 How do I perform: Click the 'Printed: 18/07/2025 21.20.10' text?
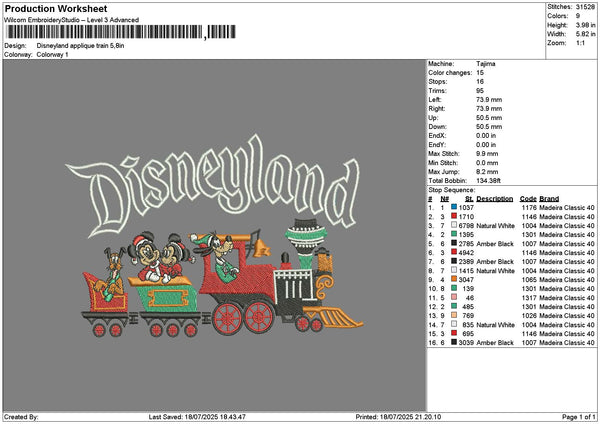tap(398, 417)
